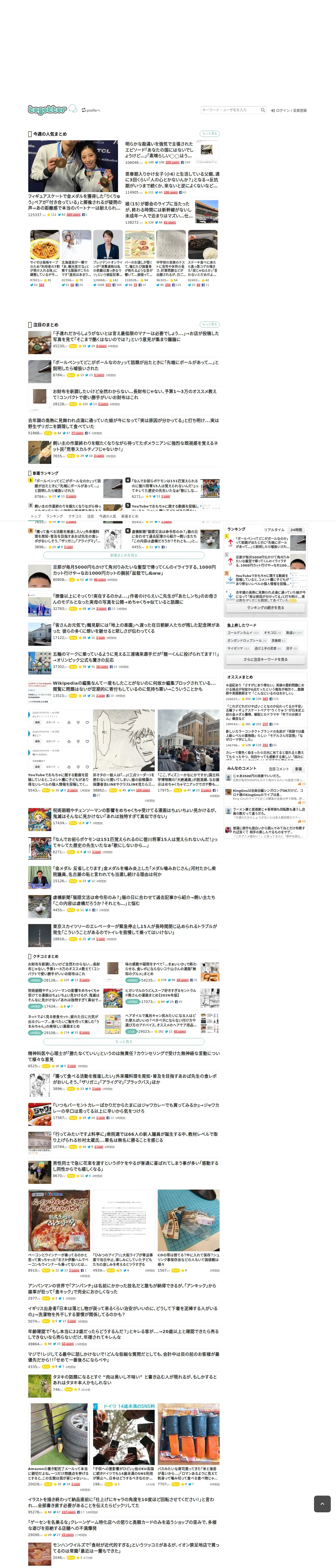Open the 金メダル 反省しとります article

pos(134,871)
